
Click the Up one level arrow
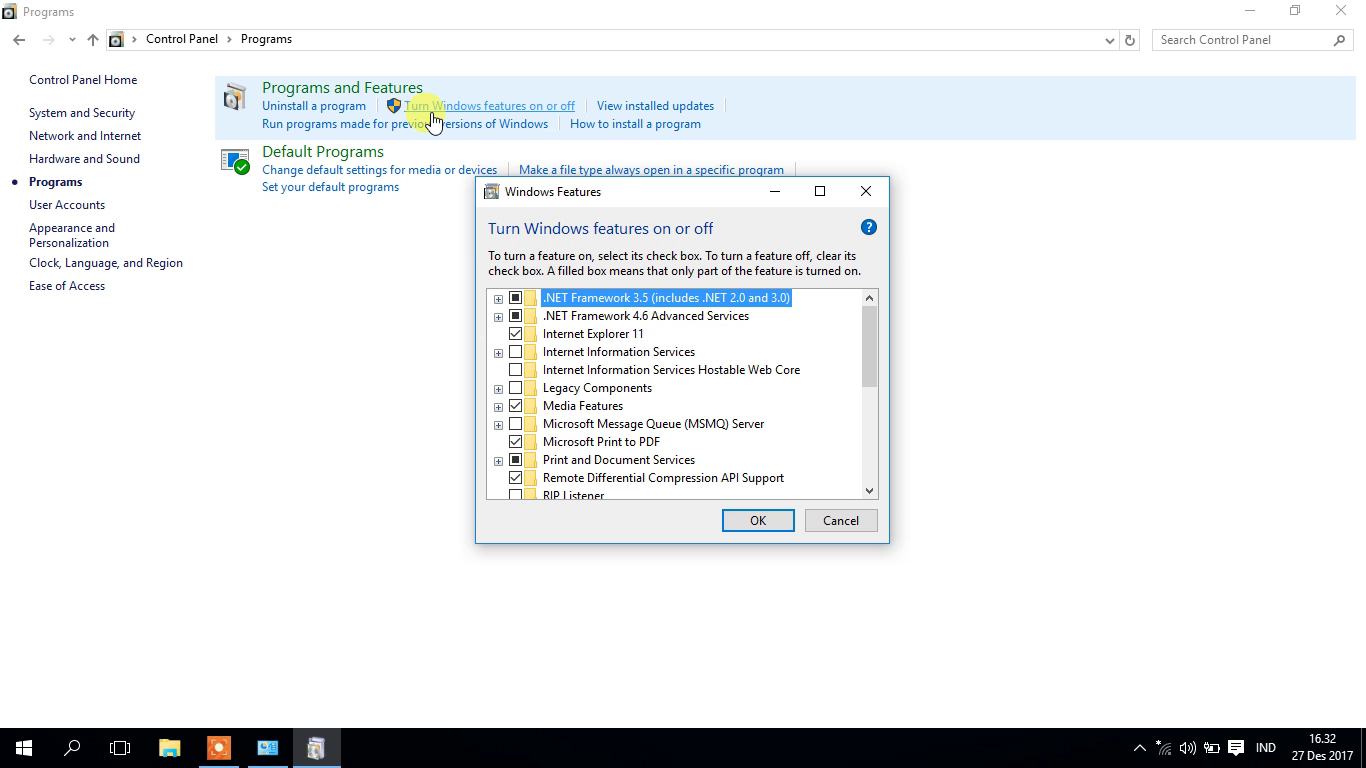[x=92, y=39]
